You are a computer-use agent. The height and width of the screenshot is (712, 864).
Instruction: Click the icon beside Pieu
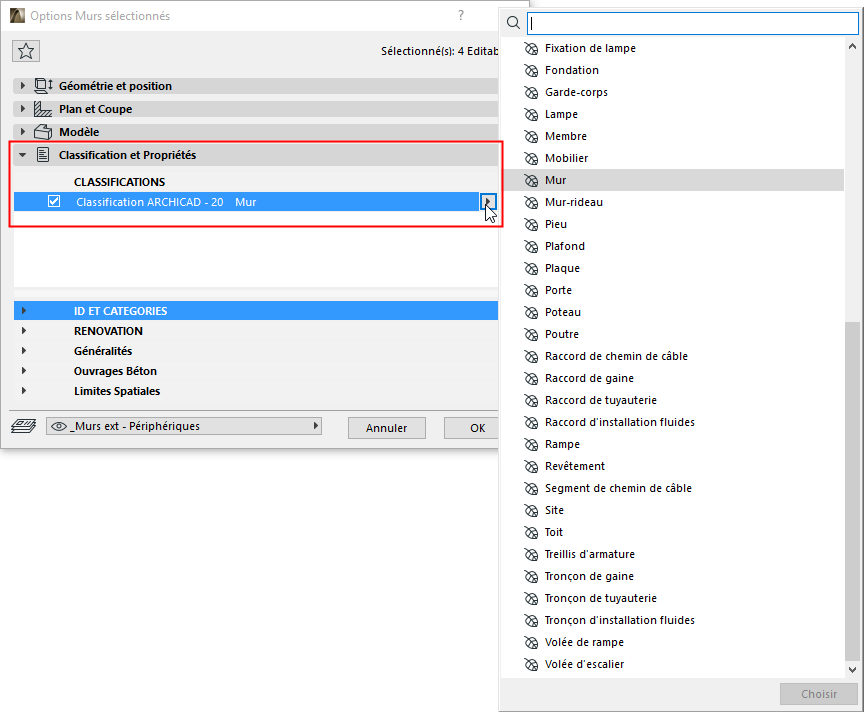[531, 225]
